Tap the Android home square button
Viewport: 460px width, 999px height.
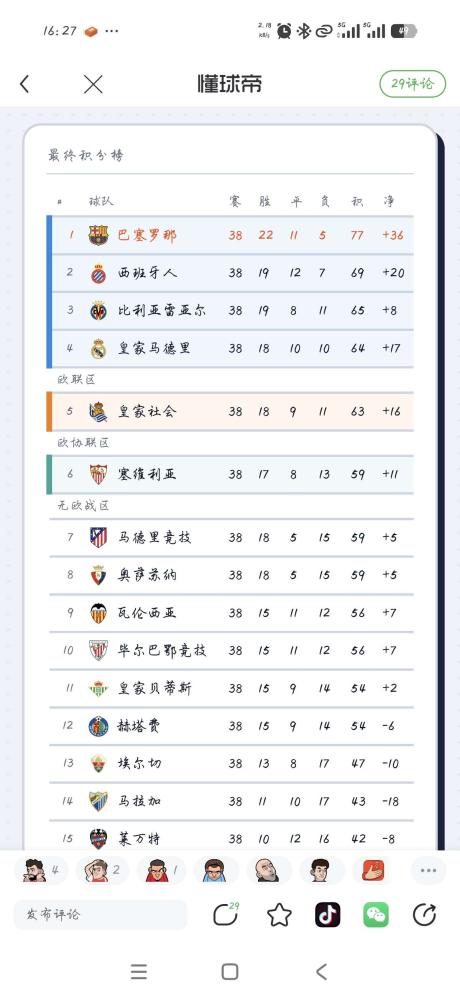tap(230, 972)
